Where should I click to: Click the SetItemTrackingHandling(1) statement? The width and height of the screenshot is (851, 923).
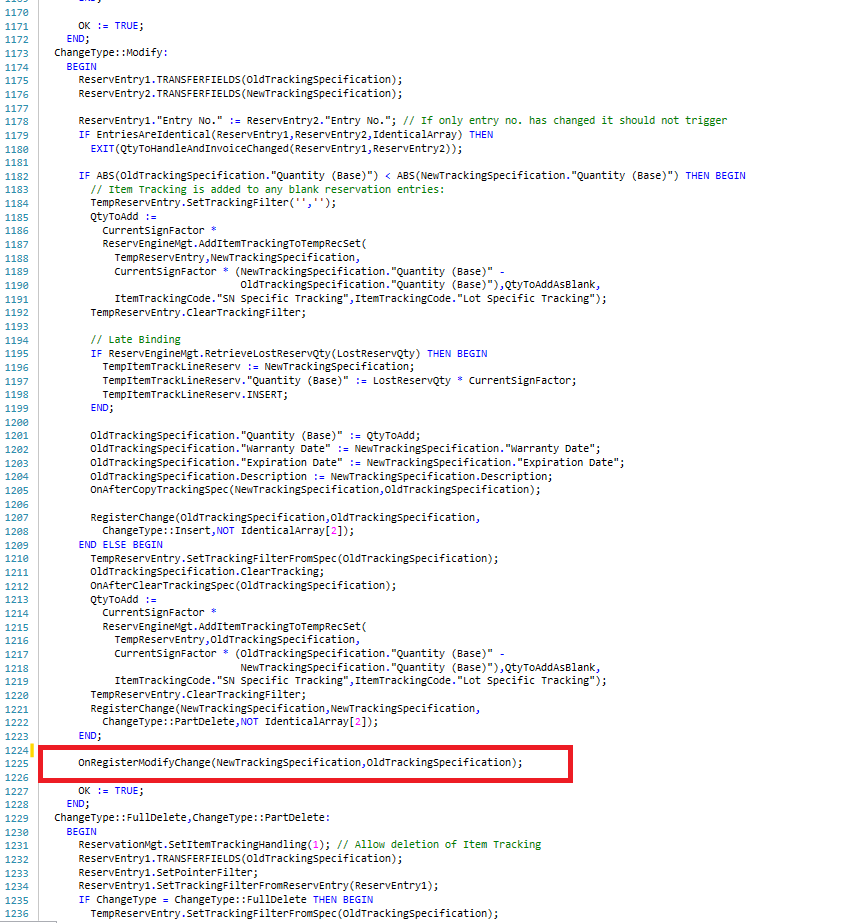pyautogui.click(x=204, y=845)
